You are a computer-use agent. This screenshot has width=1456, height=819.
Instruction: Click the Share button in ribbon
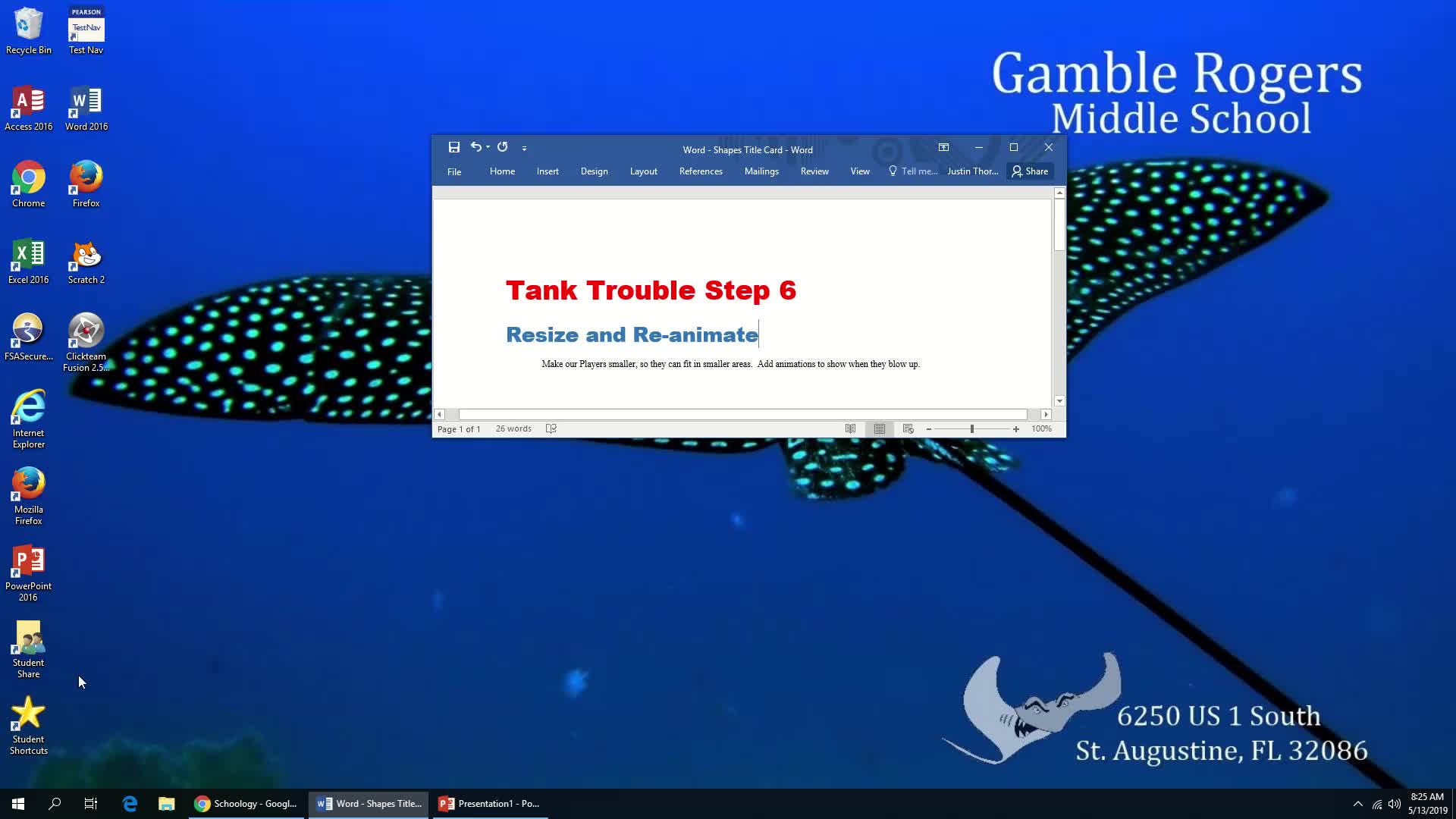click(1031, 171)
